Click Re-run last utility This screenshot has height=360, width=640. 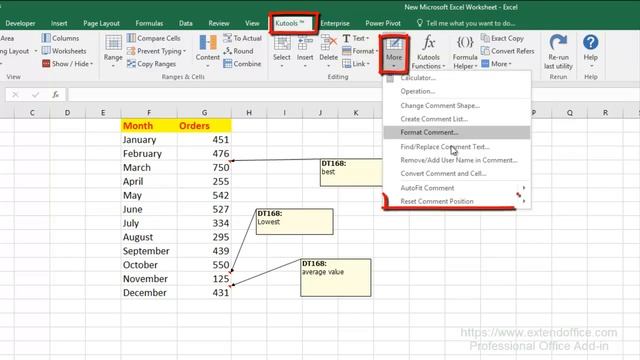point(558,51)
